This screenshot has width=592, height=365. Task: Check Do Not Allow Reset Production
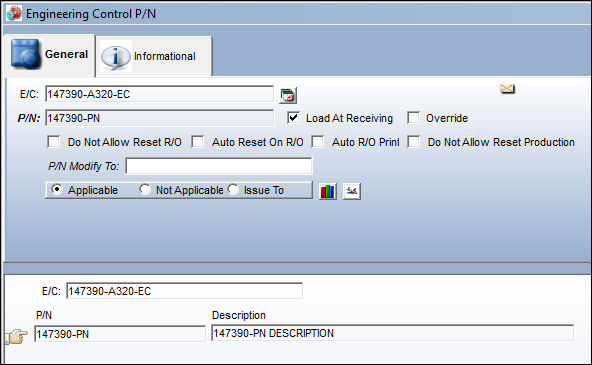tap(414, 142)
